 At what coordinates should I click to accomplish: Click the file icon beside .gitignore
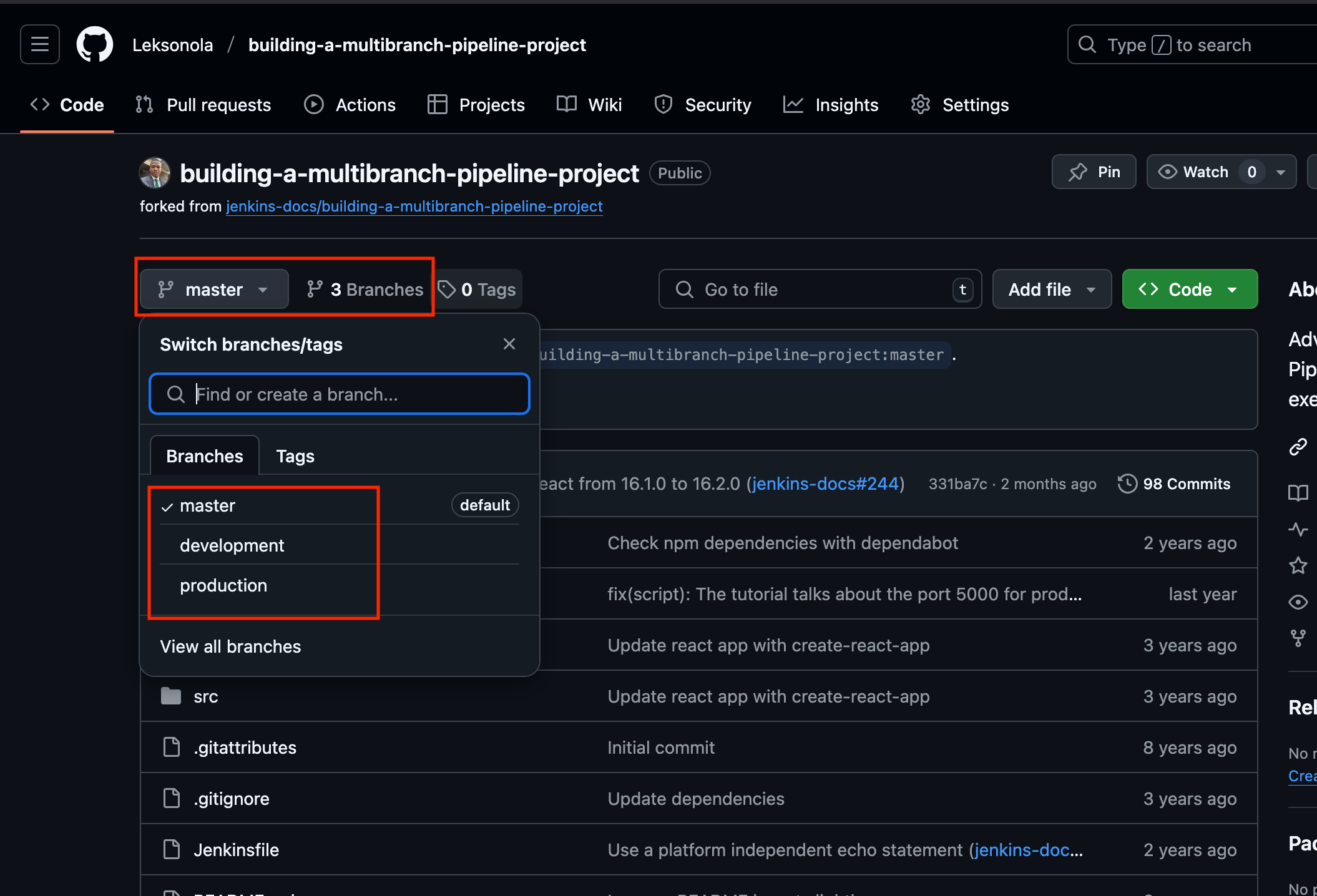171,798
